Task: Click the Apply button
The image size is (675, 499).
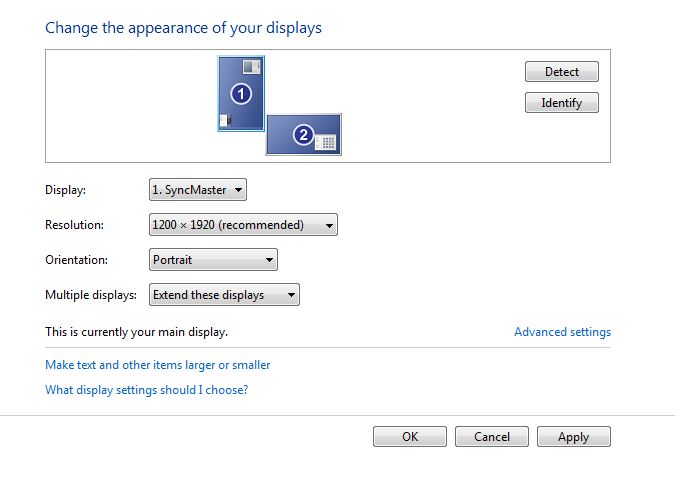Action: point(573,437)
